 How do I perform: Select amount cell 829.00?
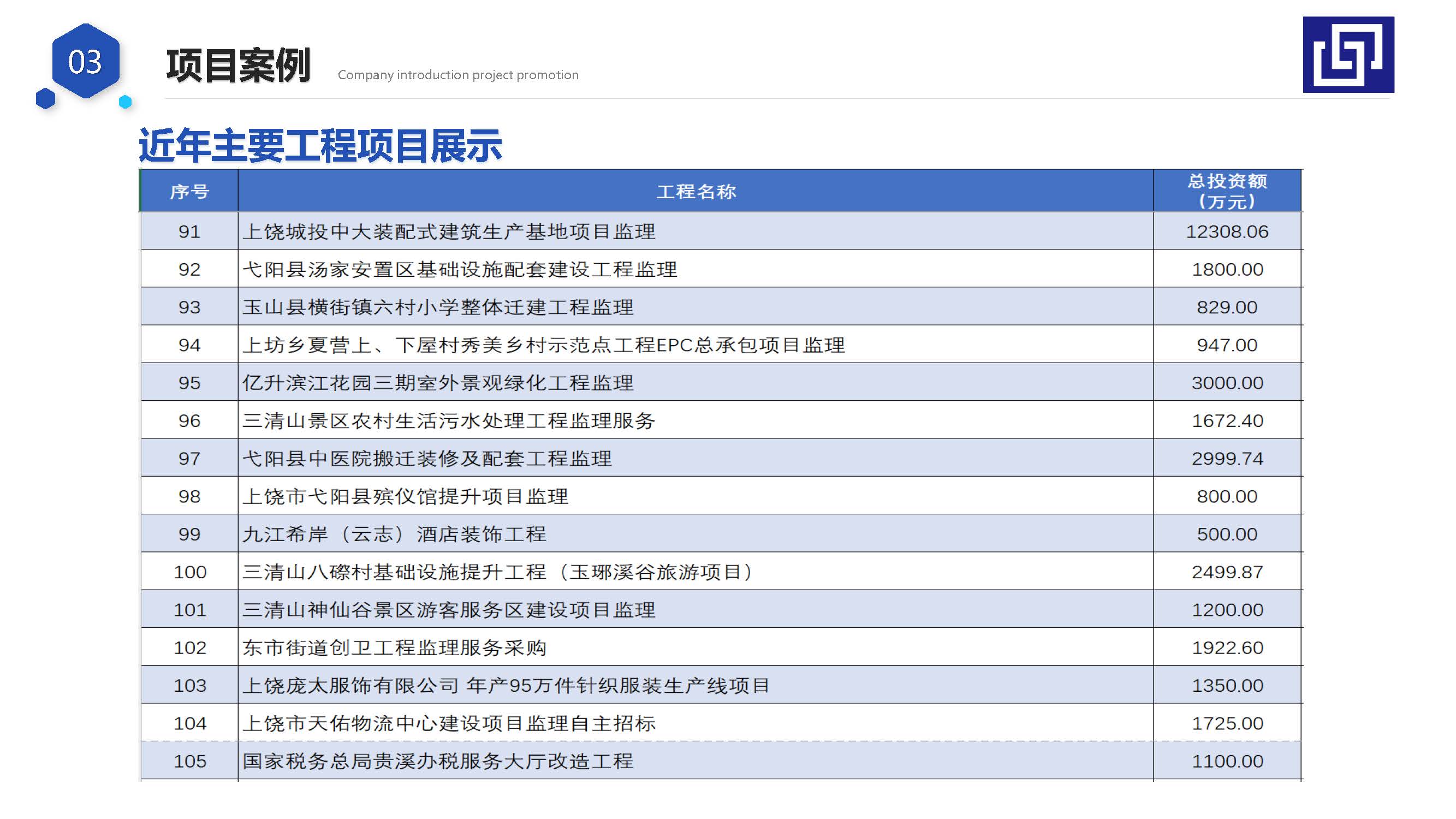click(x=1227, y=307)
